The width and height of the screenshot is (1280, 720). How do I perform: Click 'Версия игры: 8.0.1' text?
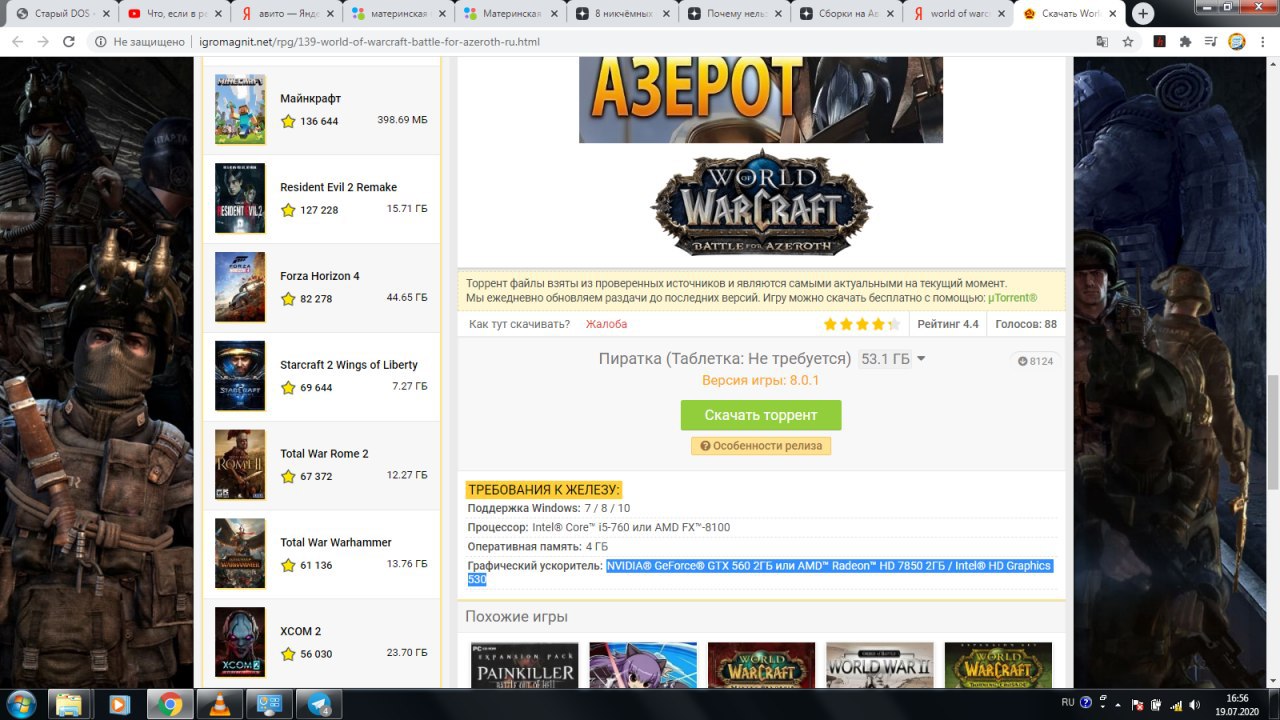[x=760, y=380]
